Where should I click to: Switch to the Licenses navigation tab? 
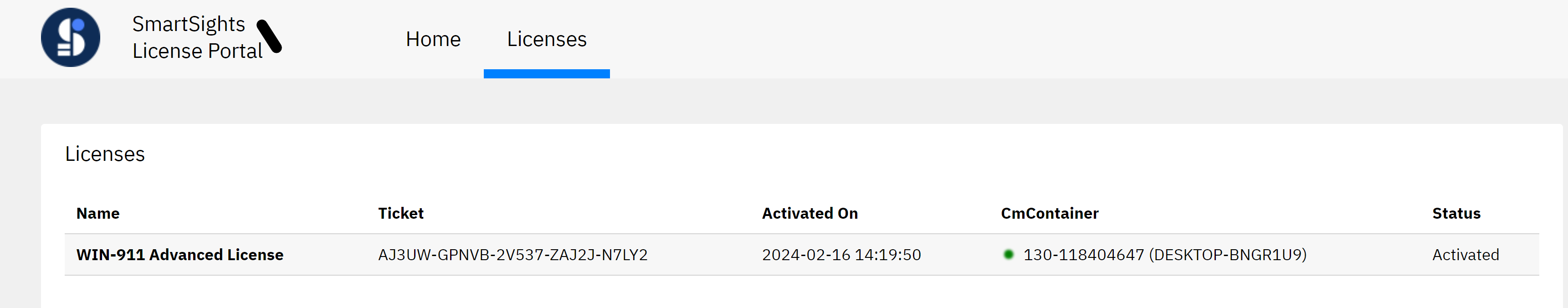pos(546,40)
